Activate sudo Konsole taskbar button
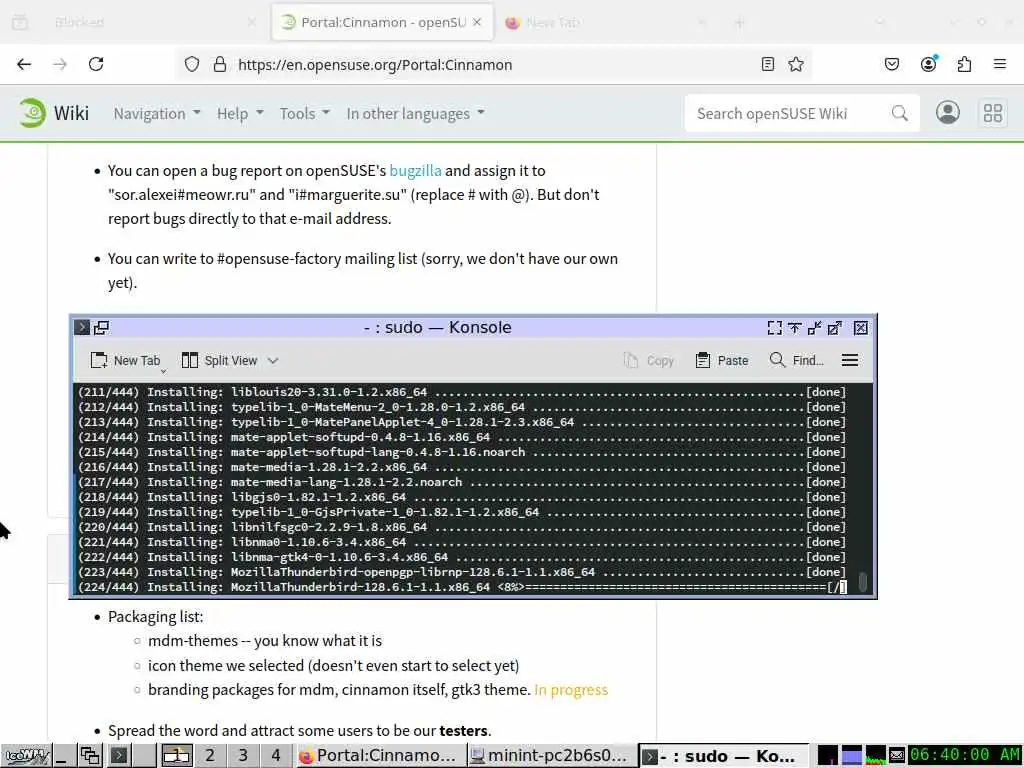This screenshot has width=1024, height=768. point(722,756)
